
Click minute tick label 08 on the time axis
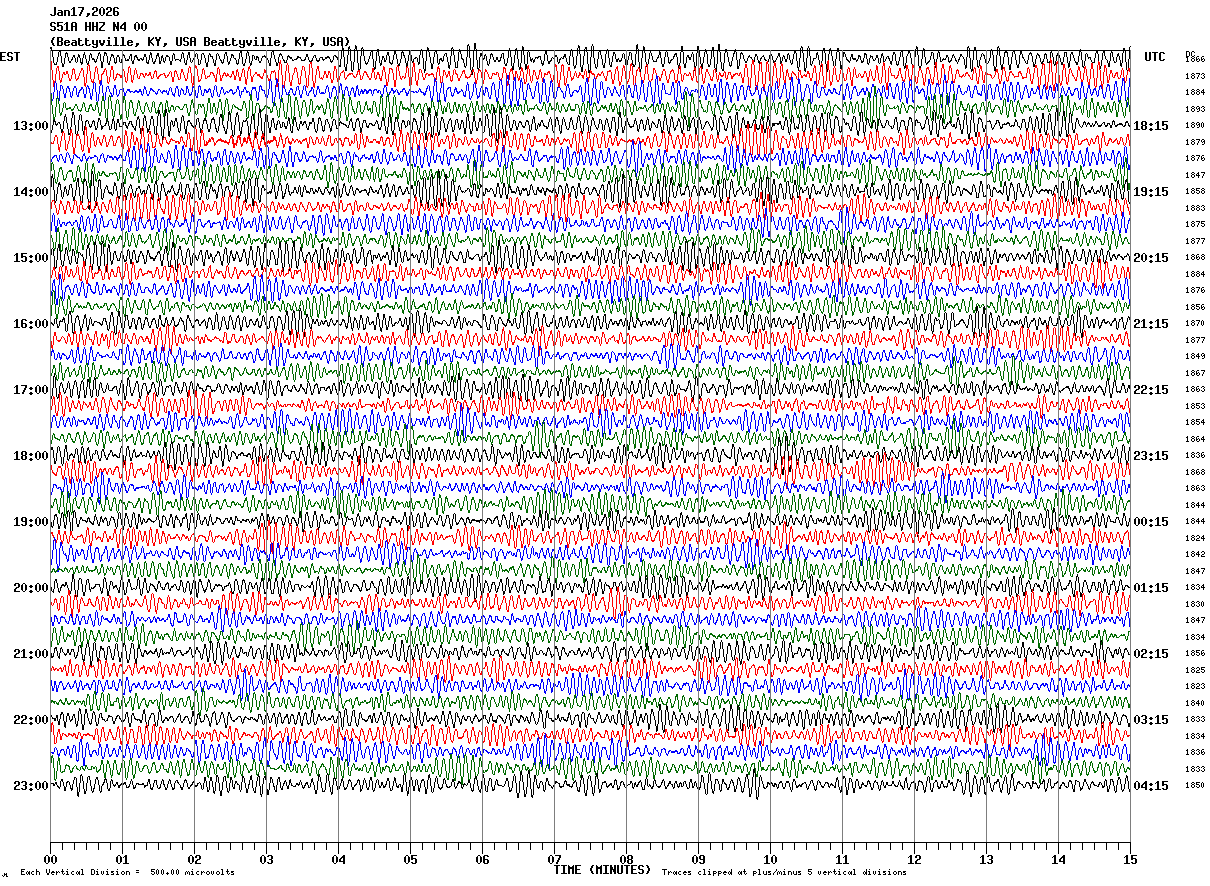626,859
